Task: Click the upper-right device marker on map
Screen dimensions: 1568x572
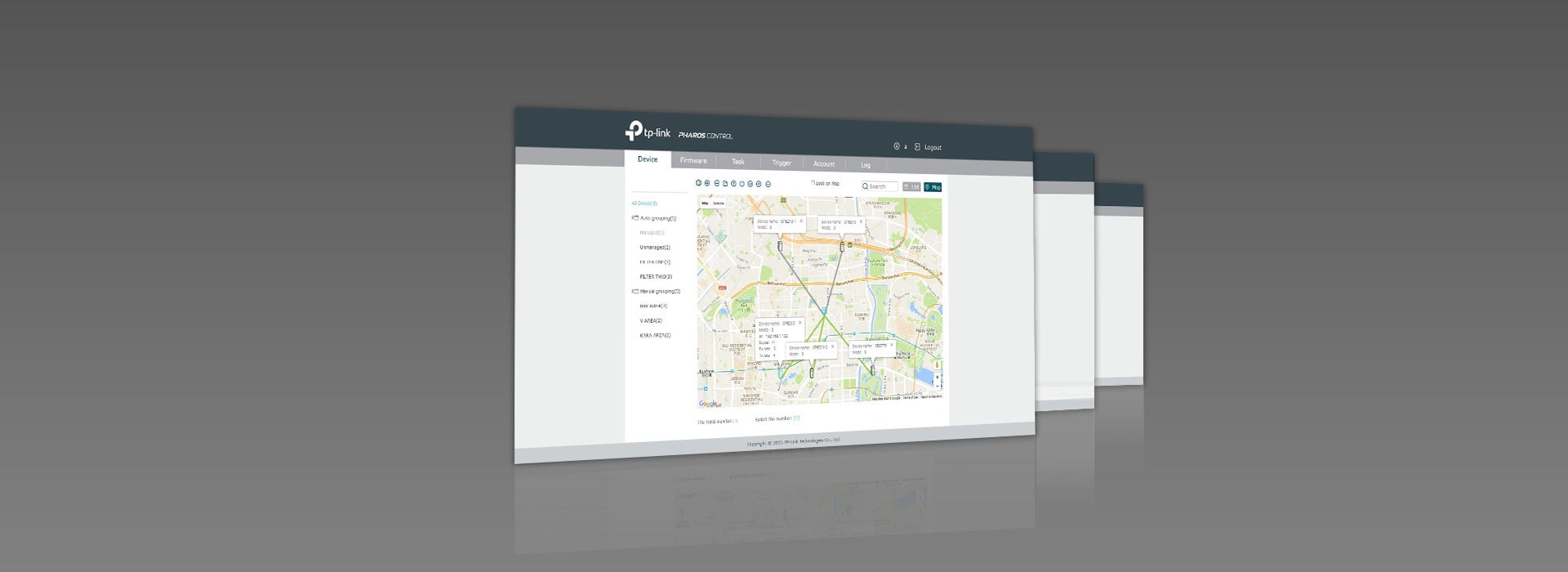Action: (842, 247)
